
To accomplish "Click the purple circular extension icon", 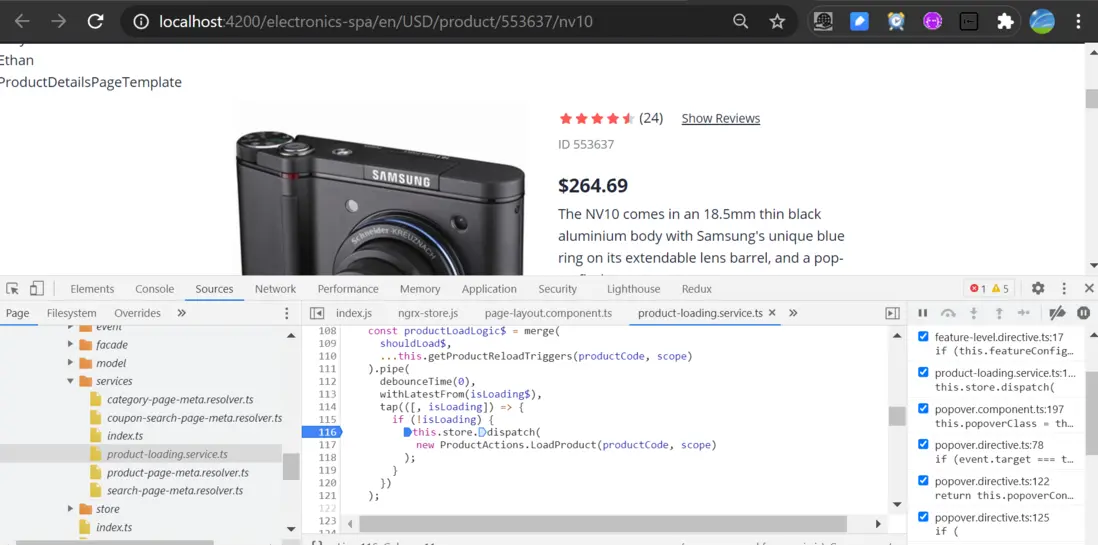I will click(932, 22).
